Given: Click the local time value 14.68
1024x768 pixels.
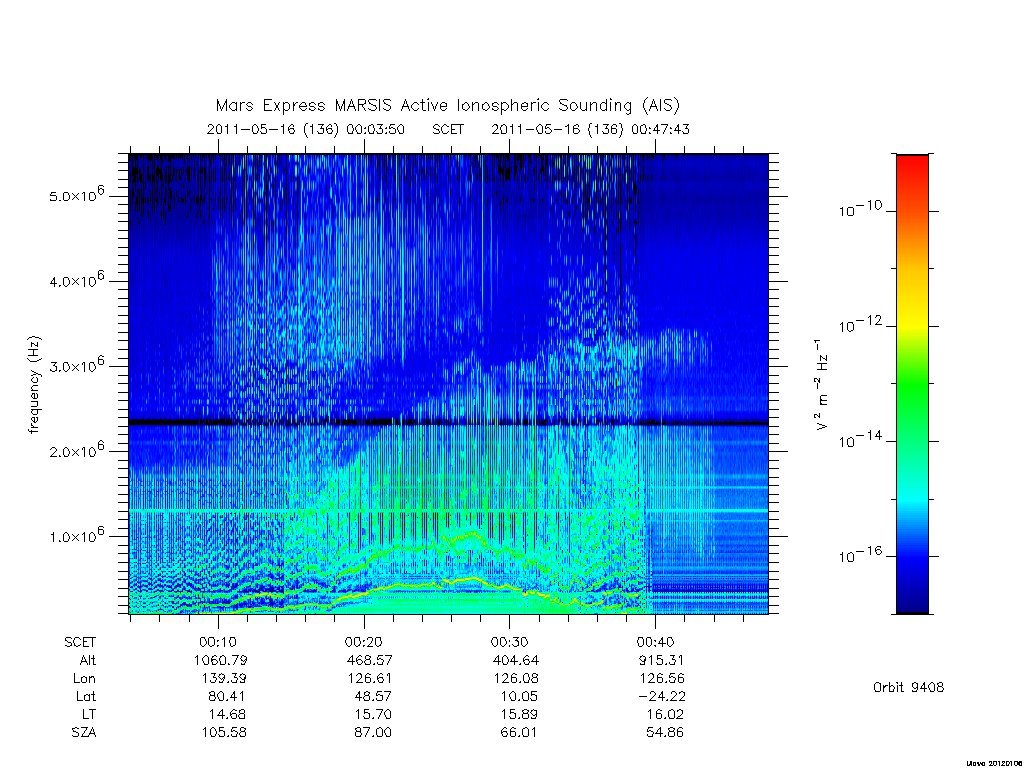Looking at the screenshot, I should coord(227,714).
